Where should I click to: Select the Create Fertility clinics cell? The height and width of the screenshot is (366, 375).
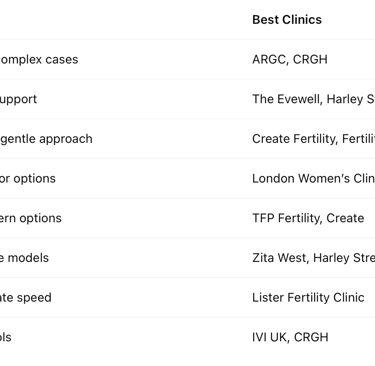[x=313, y=139]
